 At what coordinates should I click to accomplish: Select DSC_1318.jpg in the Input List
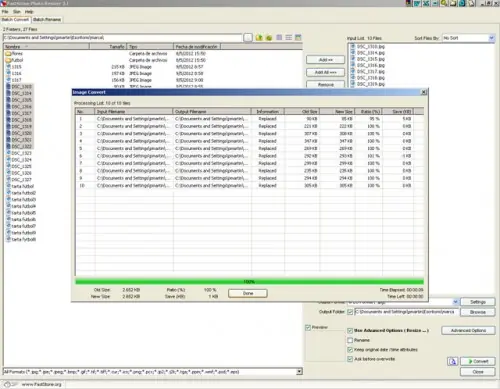[x=368, y=78]
